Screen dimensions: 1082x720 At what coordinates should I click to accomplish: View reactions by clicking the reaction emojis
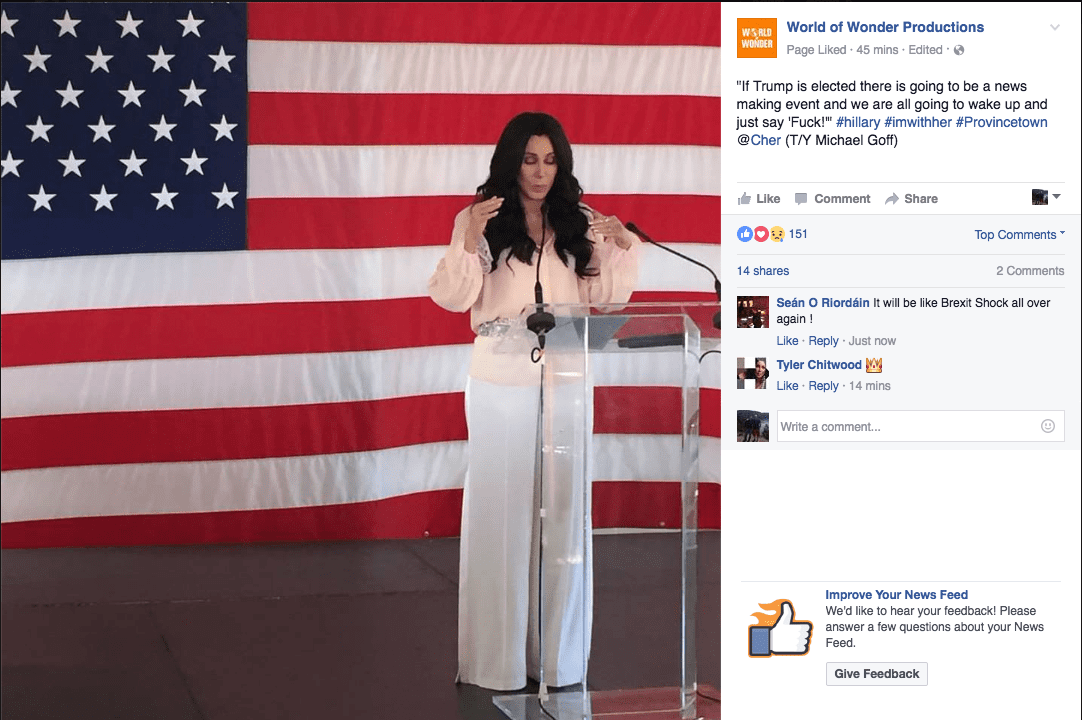761,234
